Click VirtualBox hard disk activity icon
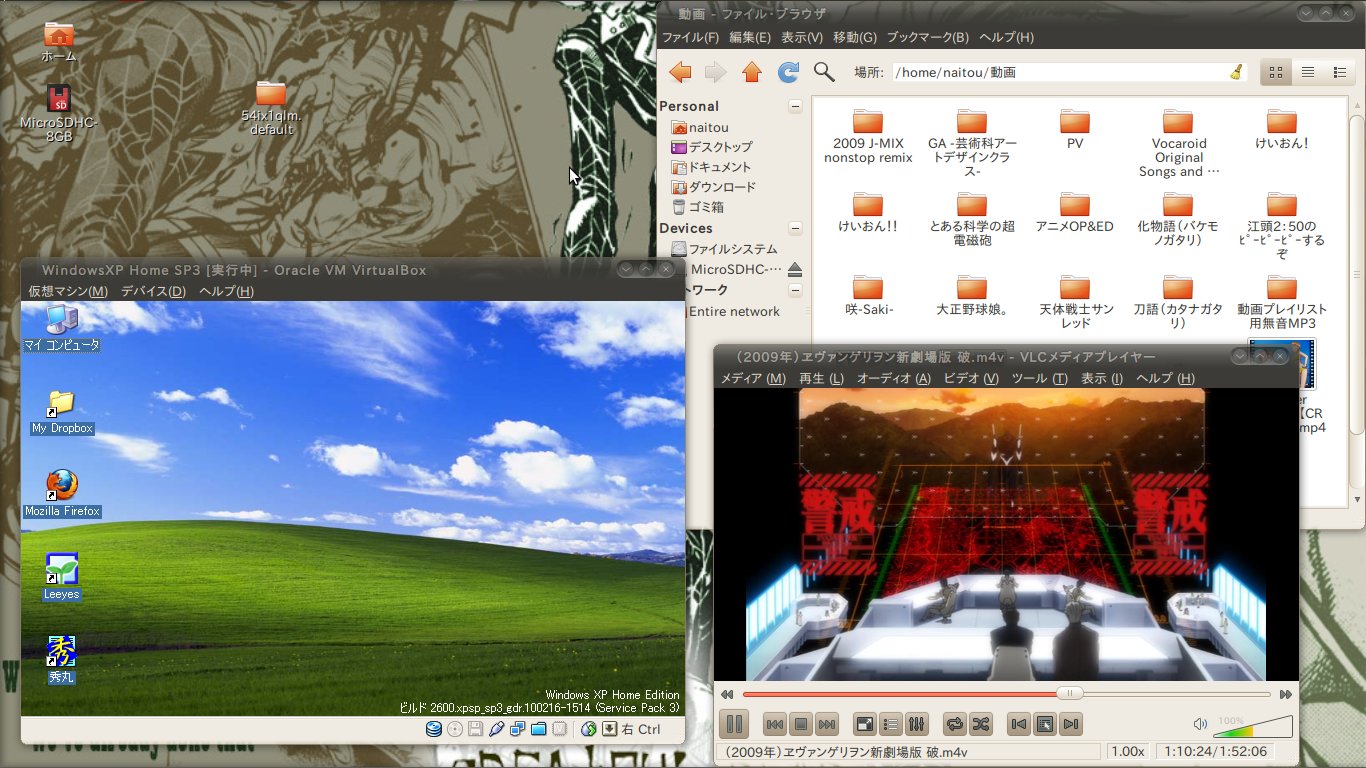Screen dimensions: 1366x768 pyautogui.click(x=434, y=729)
